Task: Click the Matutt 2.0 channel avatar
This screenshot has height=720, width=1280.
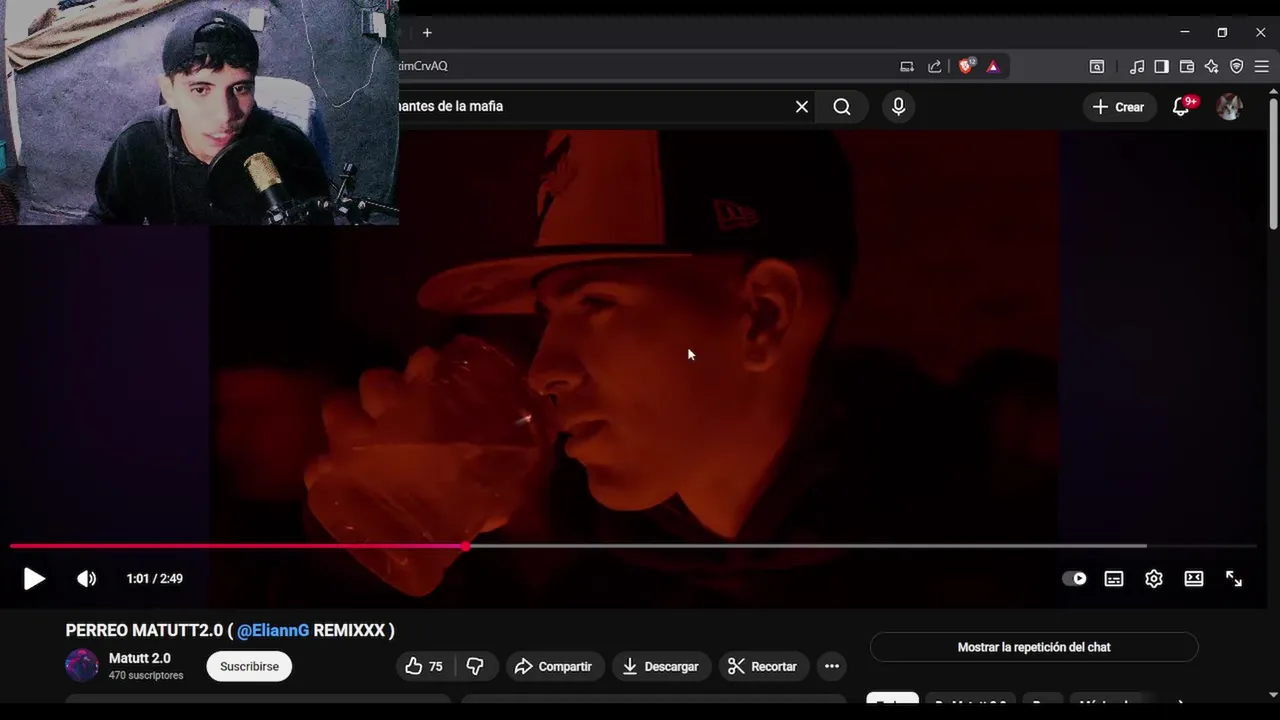Action: pos(82,665)
